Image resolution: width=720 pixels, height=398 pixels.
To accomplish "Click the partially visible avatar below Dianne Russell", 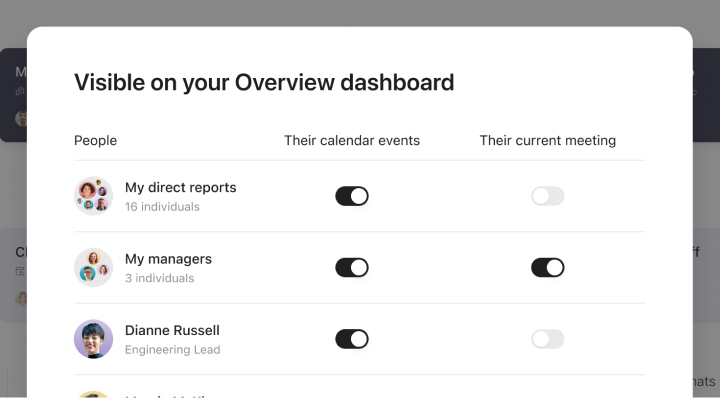I will 93,394.
